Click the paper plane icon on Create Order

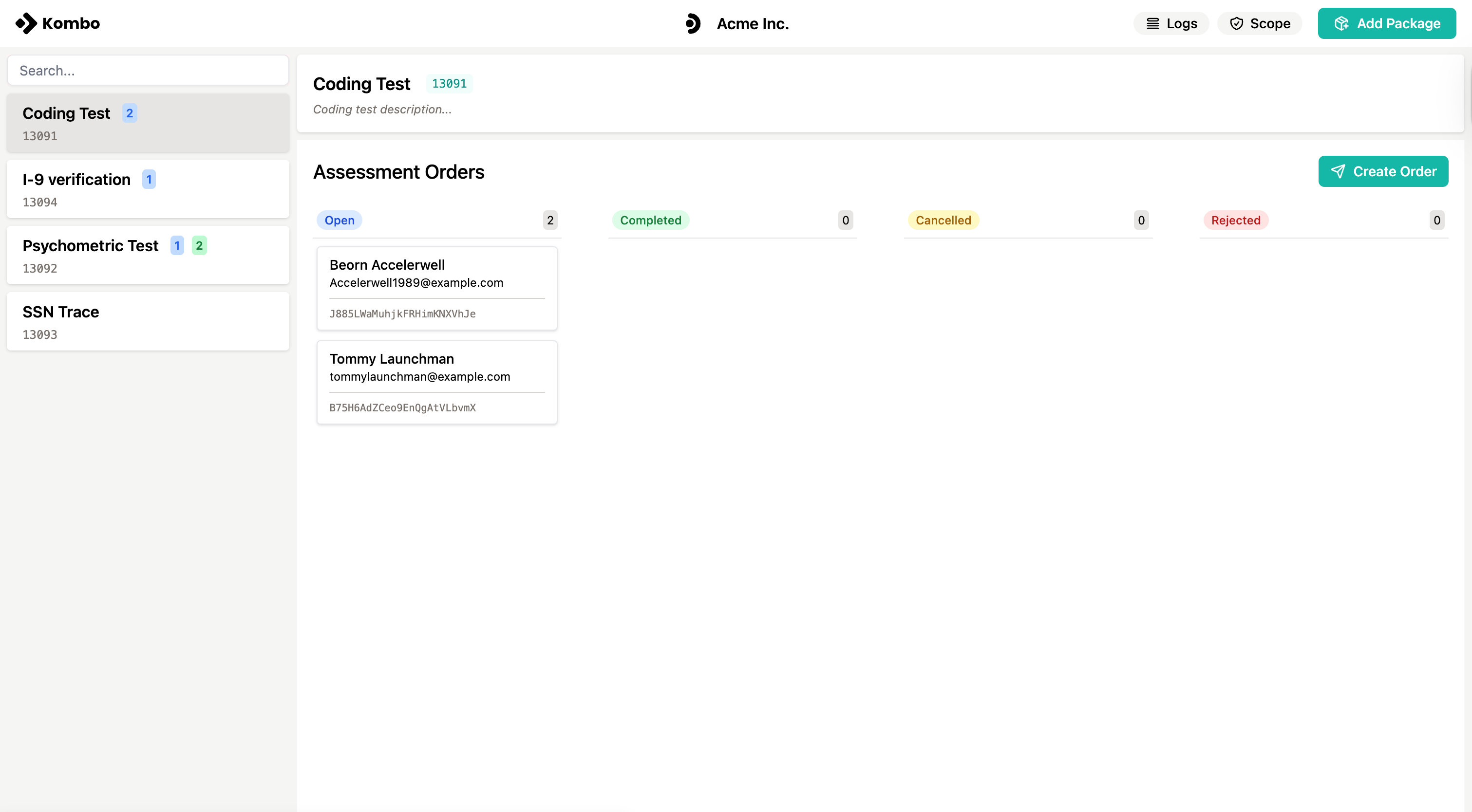[x=1338, y=171]
